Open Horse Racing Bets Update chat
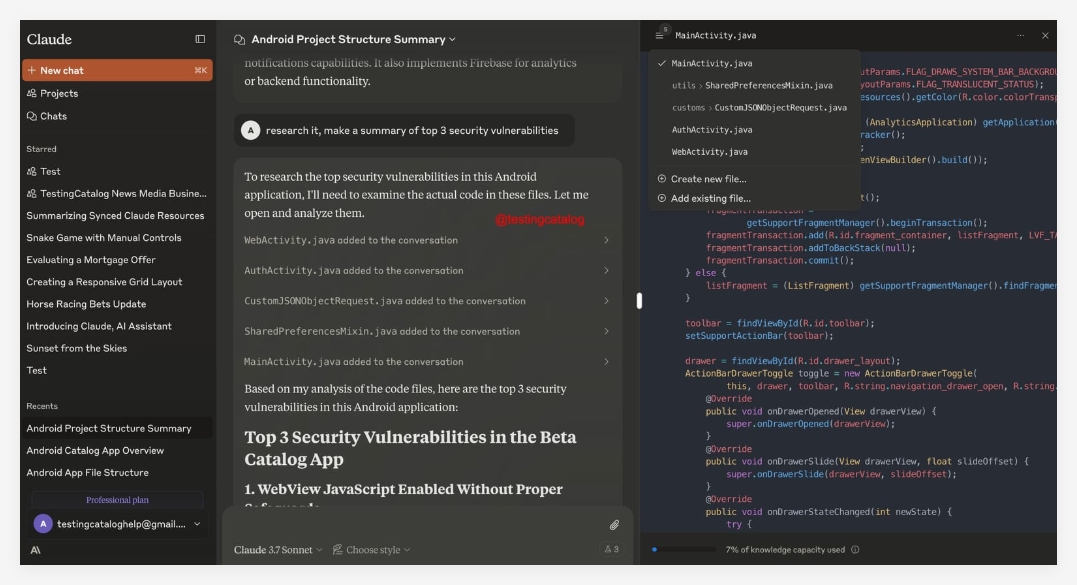Image resolution: width=1077 pixels, height=585 pixels. tap(86, 303)
